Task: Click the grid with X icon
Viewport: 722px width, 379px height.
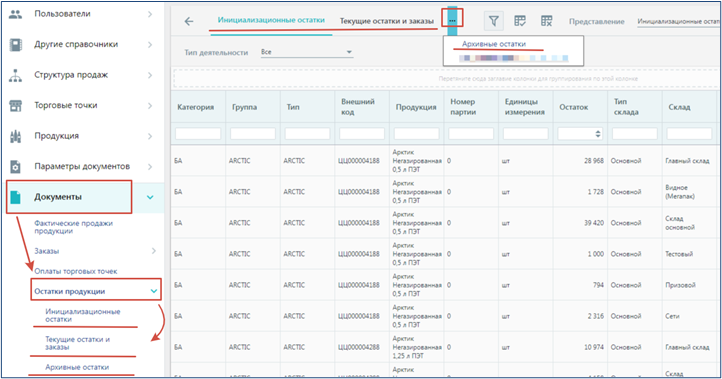Action: click(x=546, y=21)
